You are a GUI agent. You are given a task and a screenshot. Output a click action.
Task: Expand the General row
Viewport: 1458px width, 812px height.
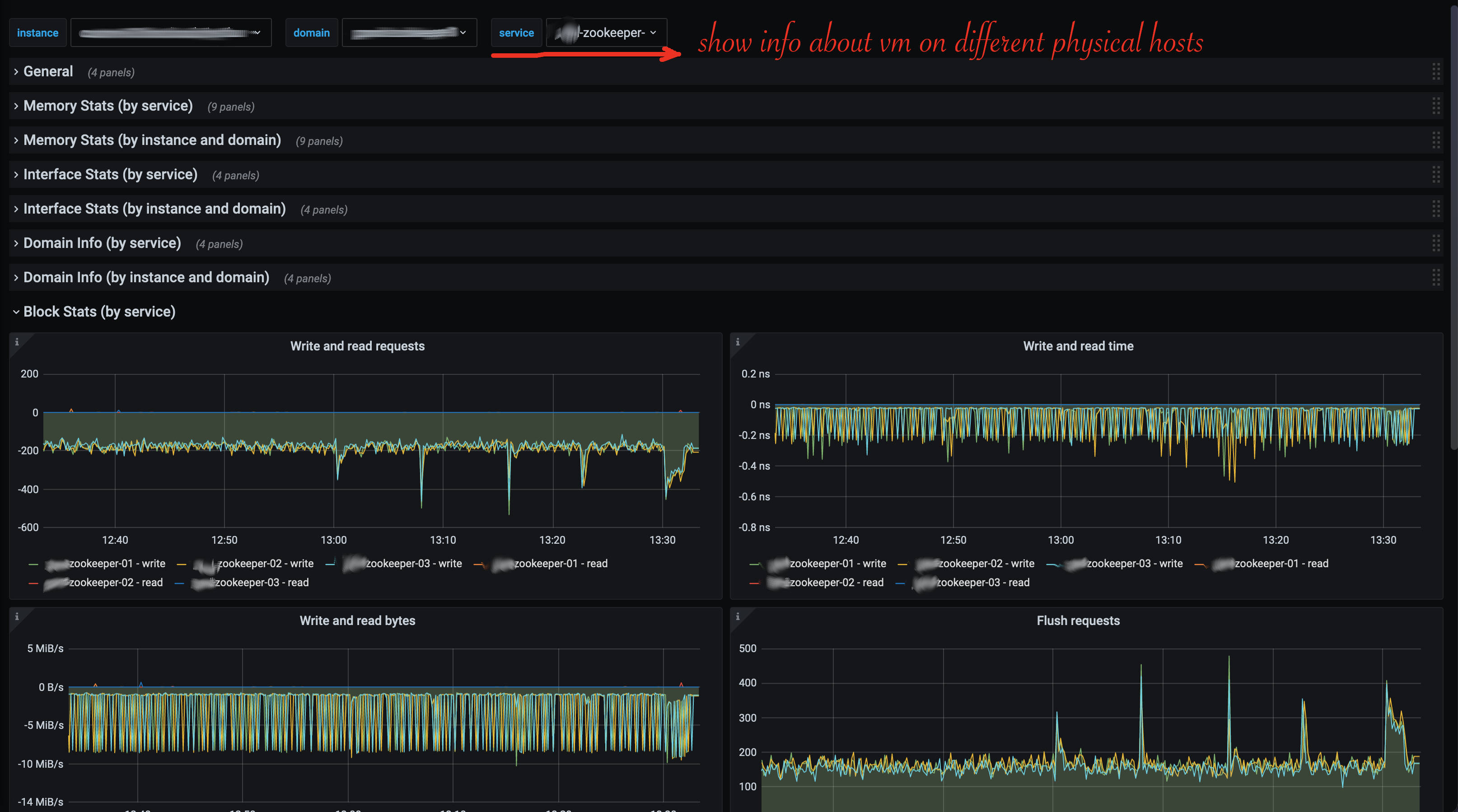[x=48, y=72]
